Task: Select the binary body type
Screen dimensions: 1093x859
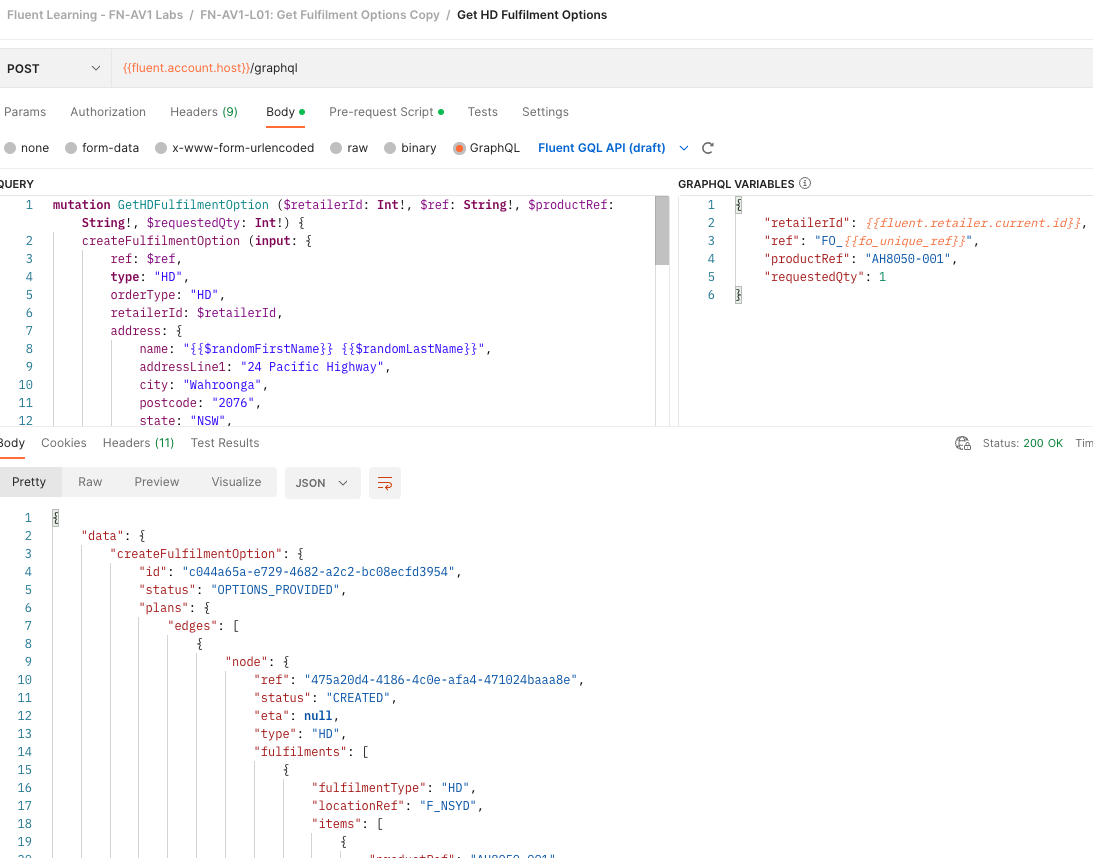Action: pyautogui.click(x=410, y=148)
